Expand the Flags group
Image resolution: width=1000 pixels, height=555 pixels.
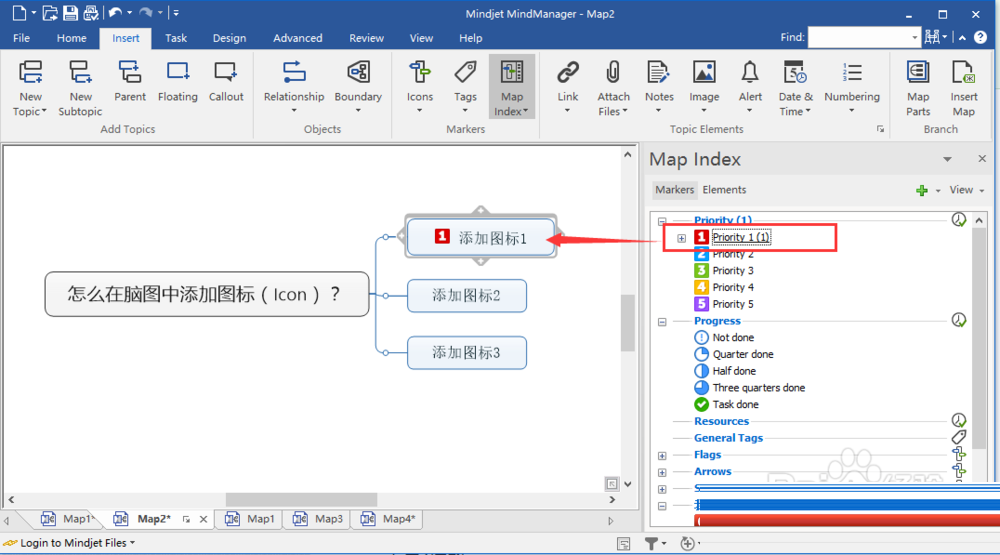[662, 455]
